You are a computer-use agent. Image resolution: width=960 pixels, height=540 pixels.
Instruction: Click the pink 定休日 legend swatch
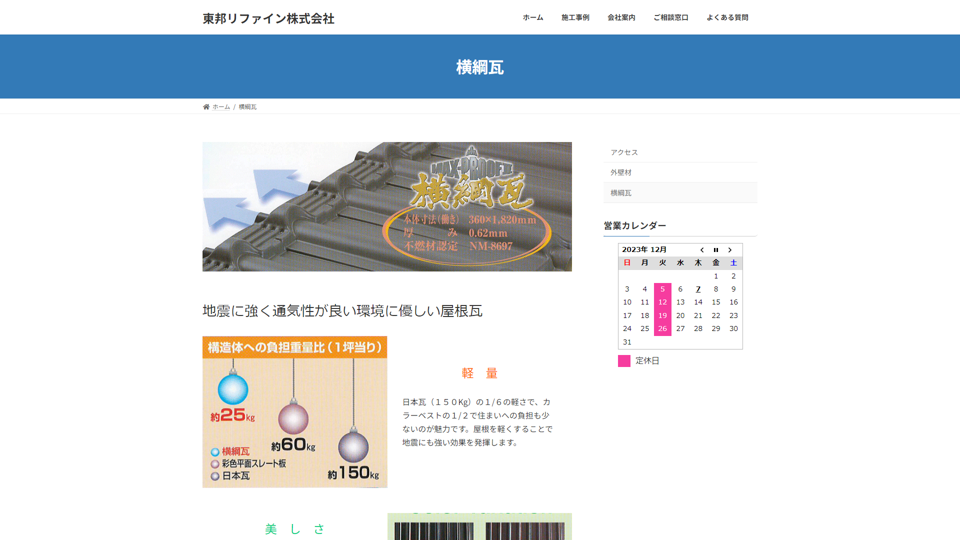[624, 361]
